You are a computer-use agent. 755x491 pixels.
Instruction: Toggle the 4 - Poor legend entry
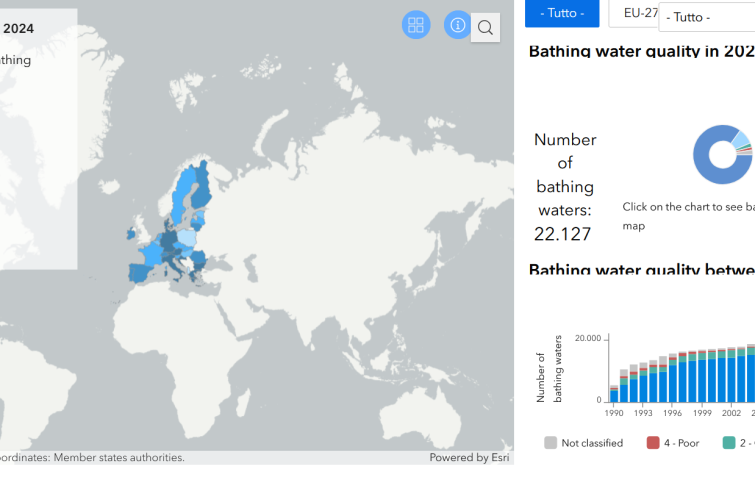click(681, 443)
